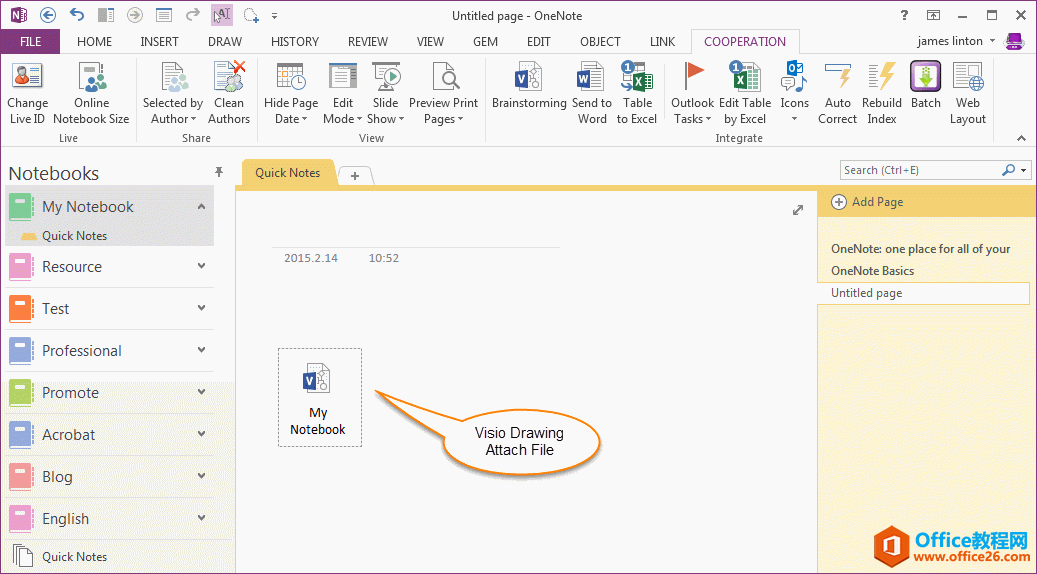Switch to the DRAW ribbon tab

coord(225,42)
